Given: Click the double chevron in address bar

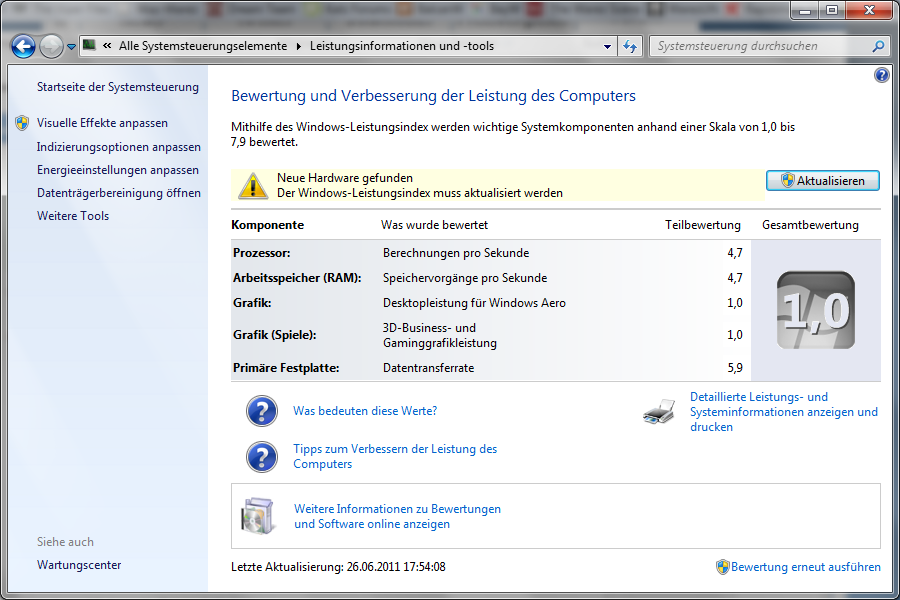Looking at the screenshot, I should [107, 46].
